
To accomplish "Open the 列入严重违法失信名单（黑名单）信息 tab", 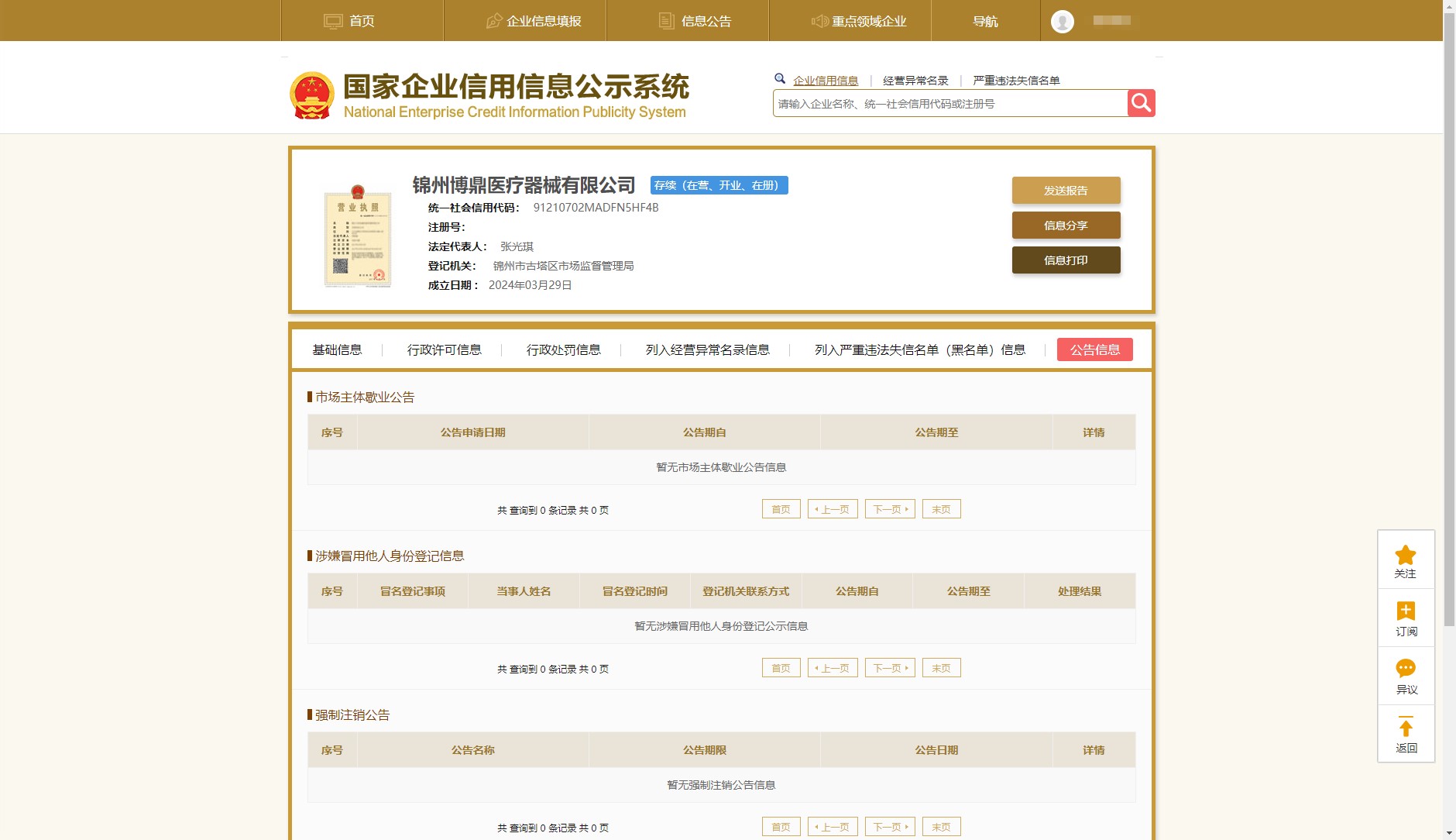I will [x=920, y=350].
